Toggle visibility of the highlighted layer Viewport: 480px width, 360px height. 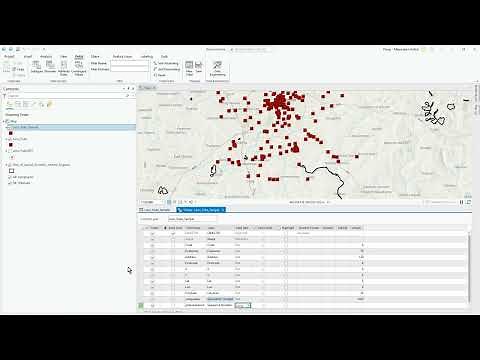[10, 127]
